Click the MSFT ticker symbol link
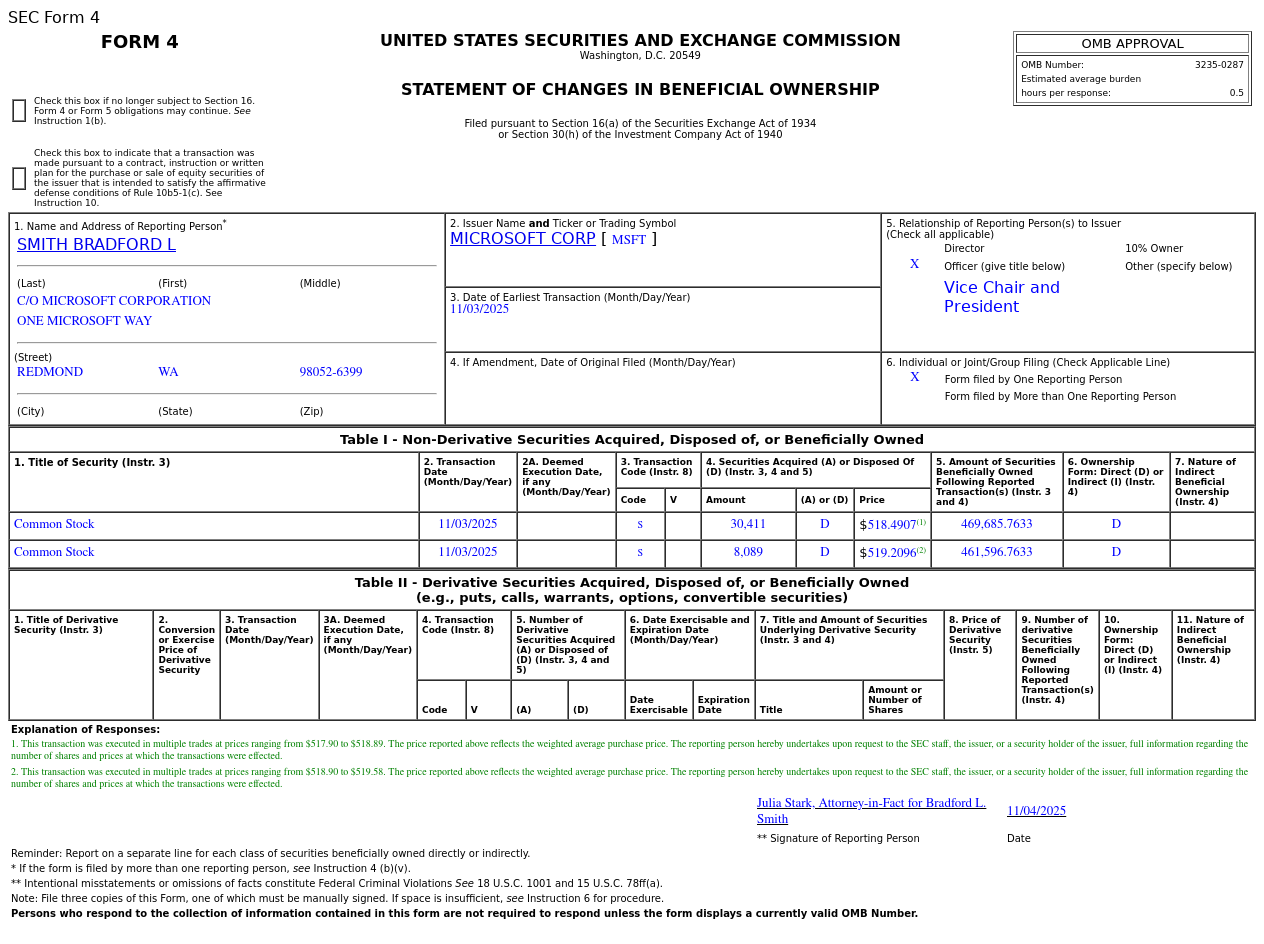Screen dimensions: 1264x944 (x=628, y=240)
